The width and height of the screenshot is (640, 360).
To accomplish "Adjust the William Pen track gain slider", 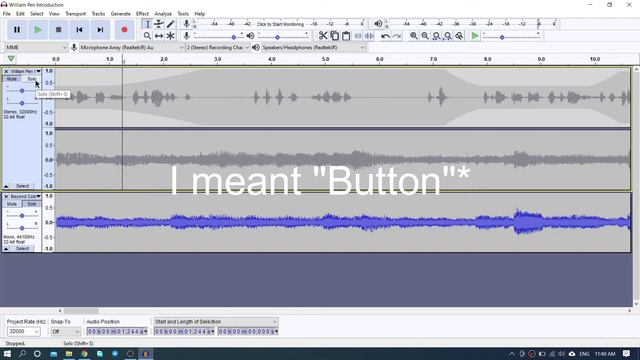I will (22, 91).
